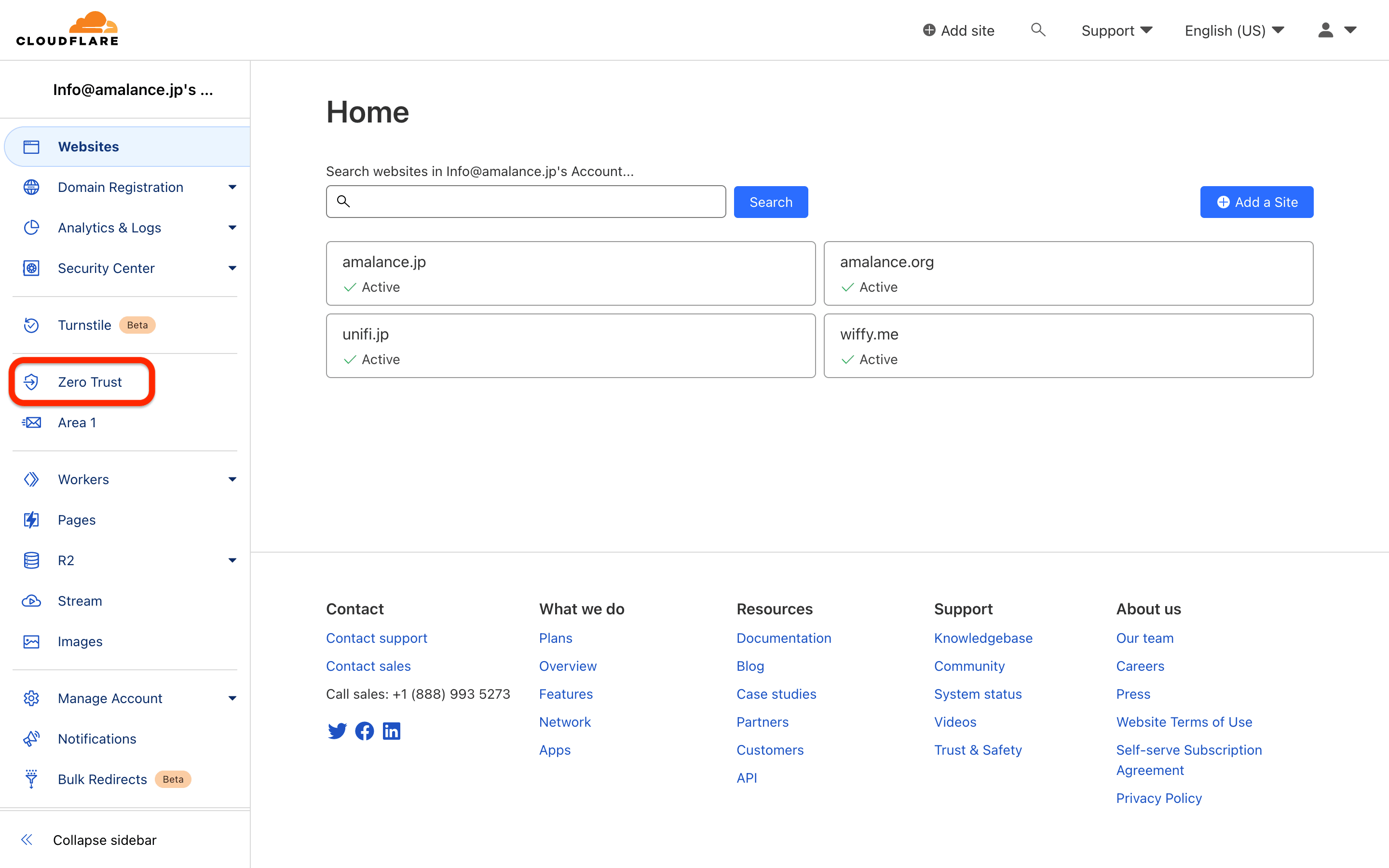Click the Zero Trust shield icon

click(x=31, y=382)
